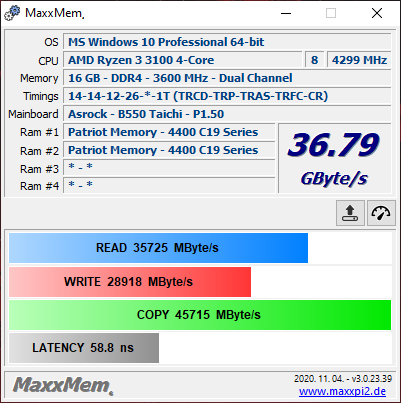
Task: Open the www.maxxpi2.de link
Action: pos(342,391)
